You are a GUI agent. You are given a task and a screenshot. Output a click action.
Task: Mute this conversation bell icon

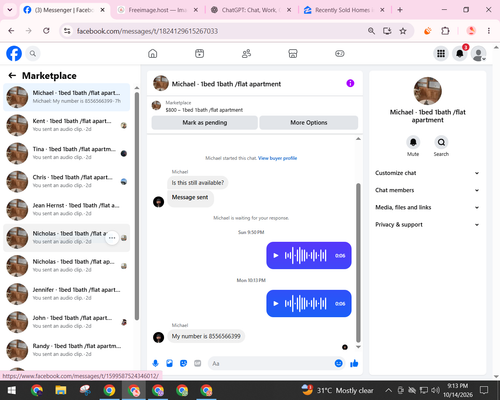point(413,142)
